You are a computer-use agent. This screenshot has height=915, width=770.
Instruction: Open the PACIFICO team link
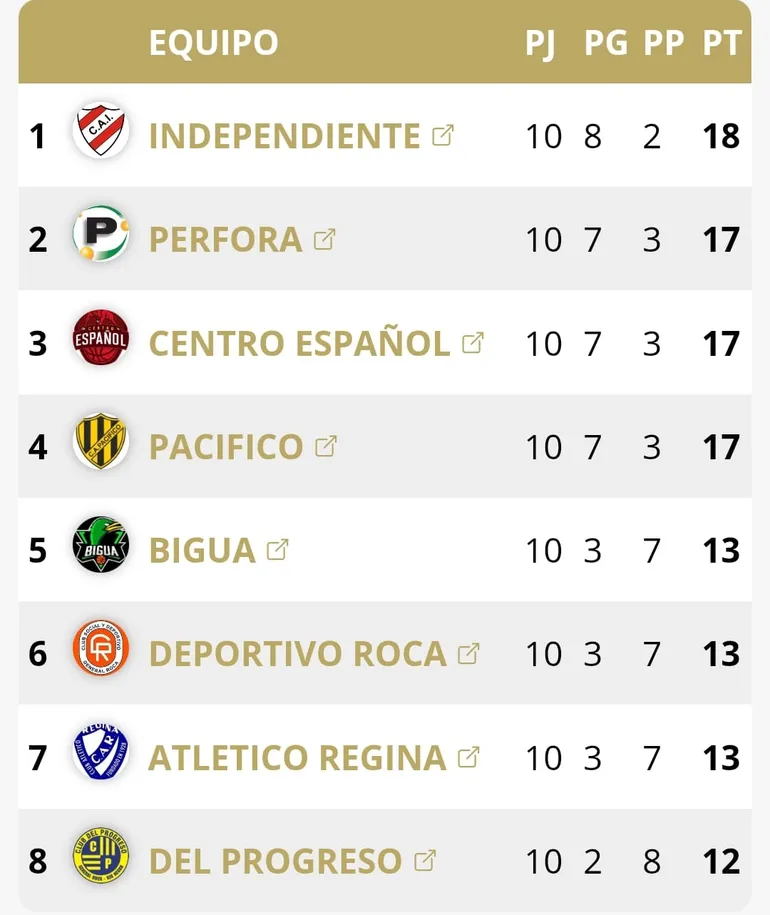[x=225, y=447]
